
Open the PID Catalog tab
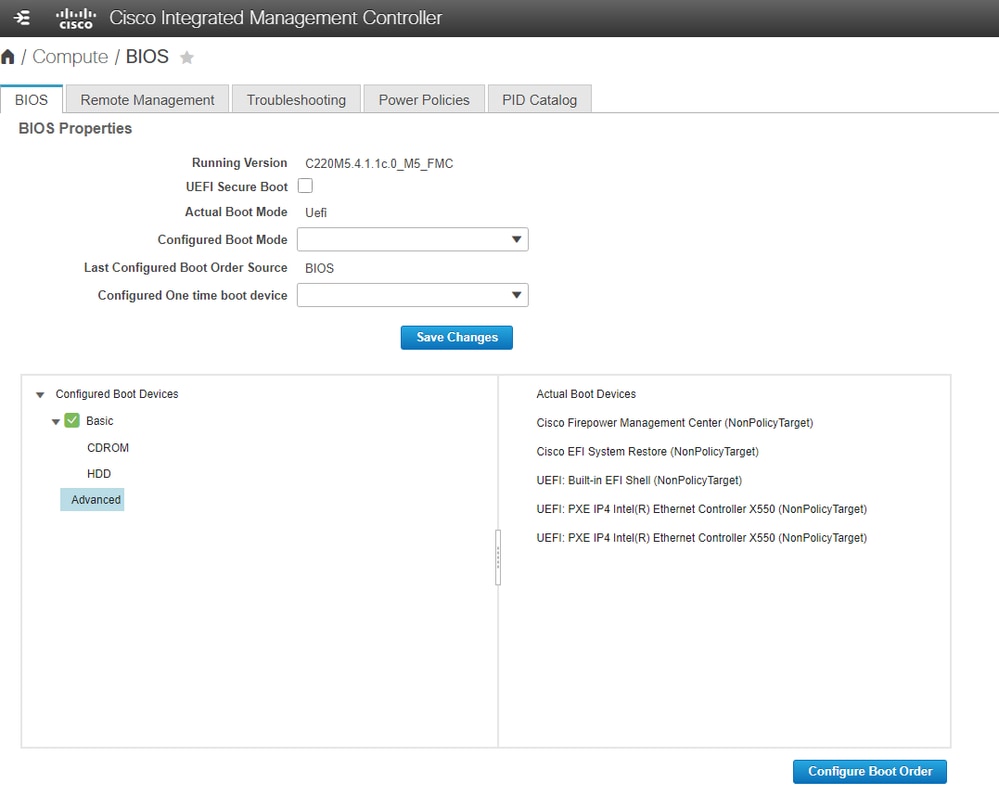[x=539, y=100]
